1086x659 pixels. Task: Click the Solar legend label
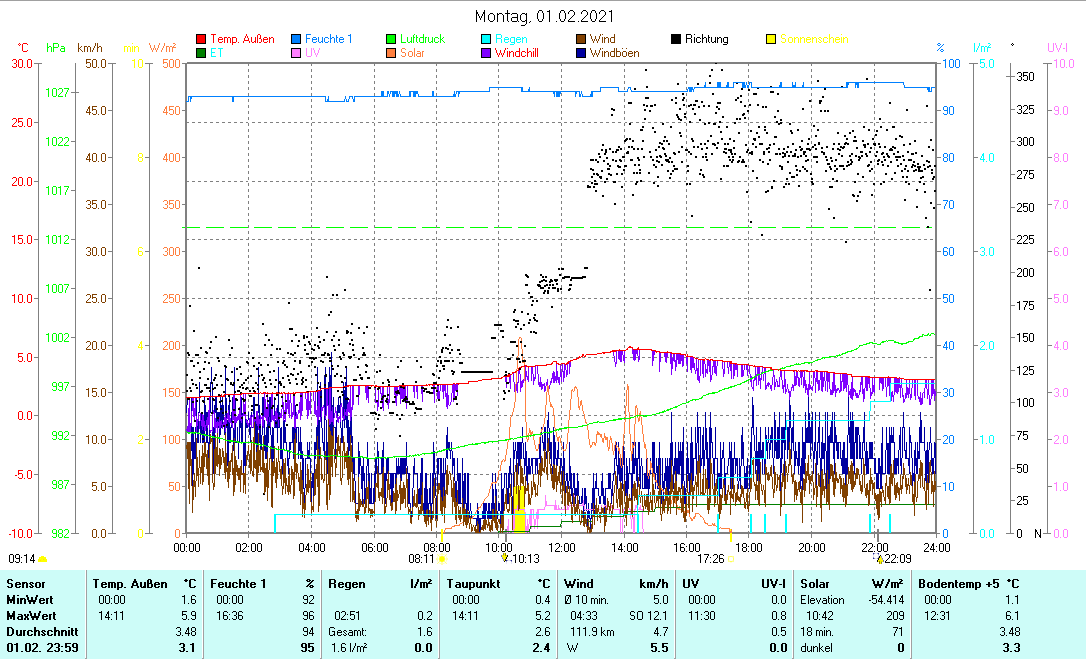point(414,53)
